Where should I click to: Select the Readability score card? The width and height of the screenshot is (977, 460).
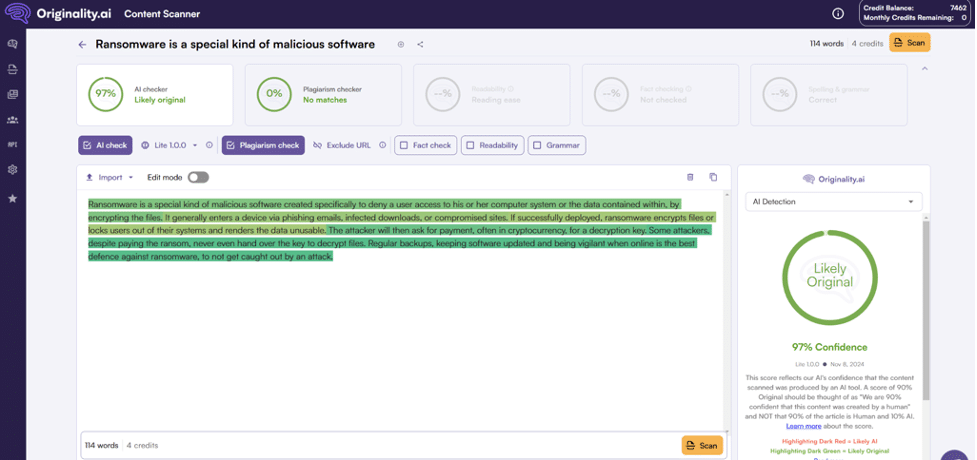click(492, 95)
